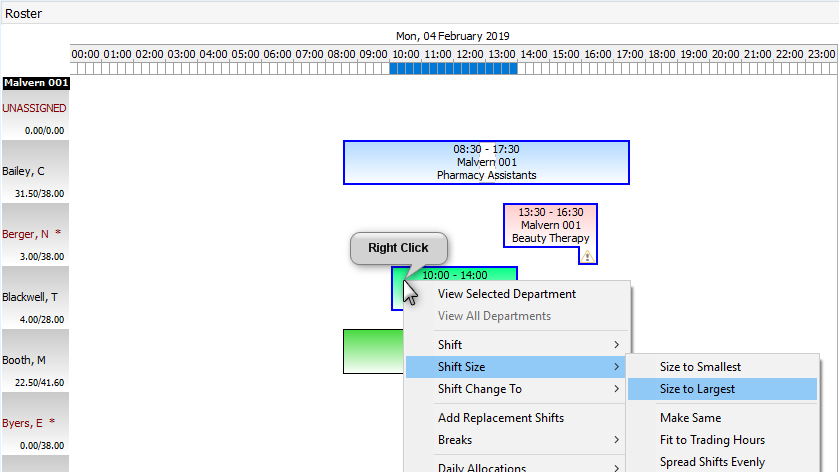Click the 08:00 hour on timeline

coord(341,55)
